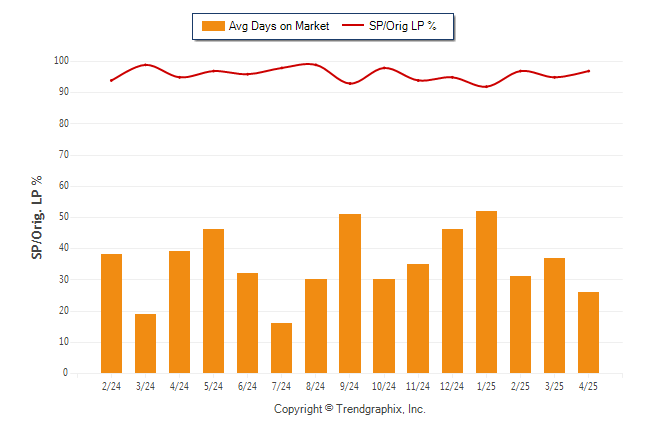Click the red line point above 8/24
The image size is (646, 434).
tap(316, 65)
